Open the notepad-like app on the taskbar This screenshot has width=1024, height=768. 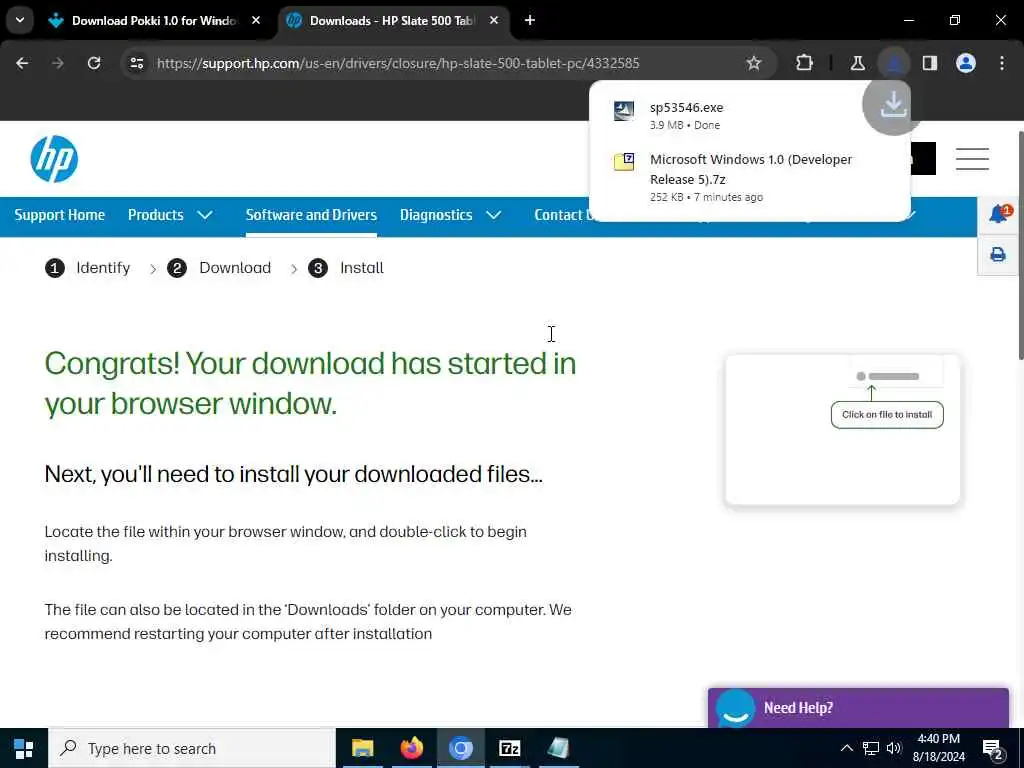click(558, 748)
